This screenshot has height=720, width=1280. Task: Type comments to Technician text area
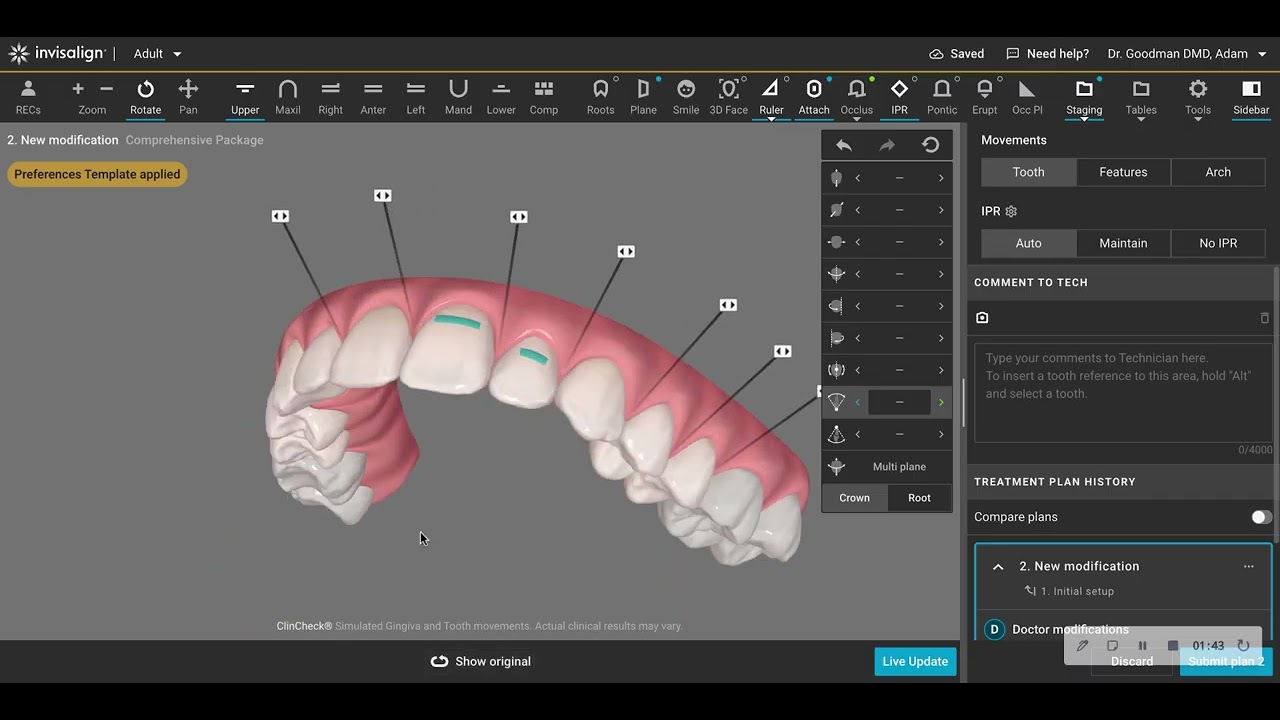coord(1123,392)
